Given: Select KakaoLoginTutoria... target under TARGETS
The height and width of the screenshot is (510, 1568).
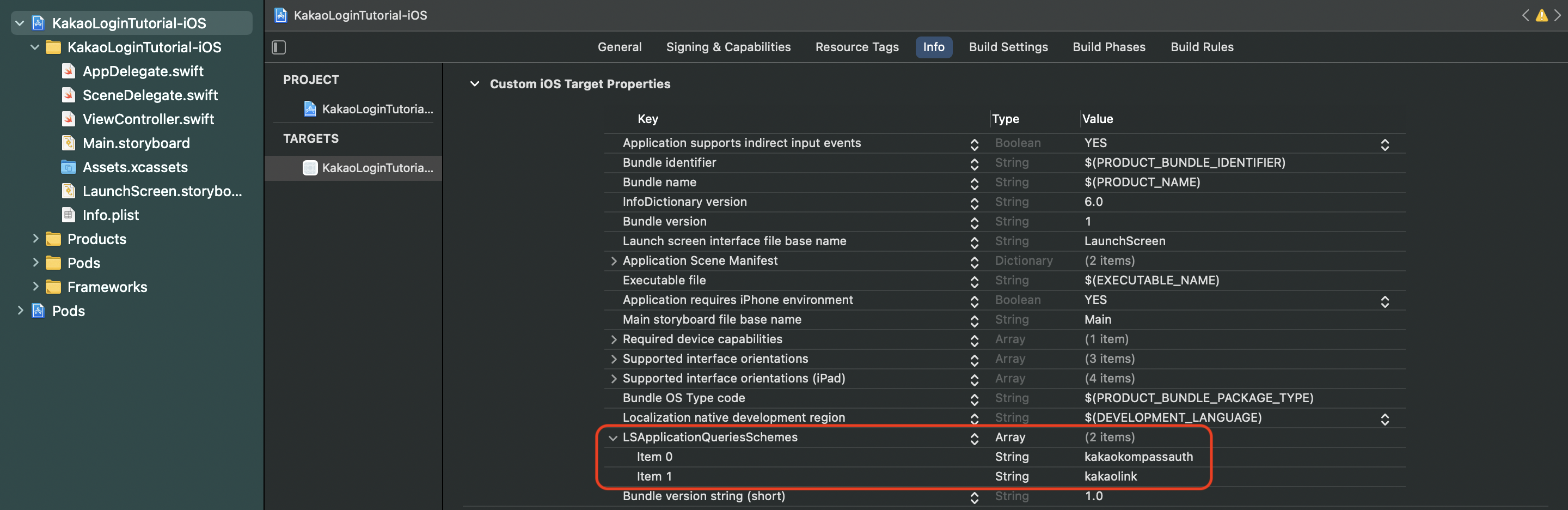Looking at the screenshot, I should coord(377,168).
